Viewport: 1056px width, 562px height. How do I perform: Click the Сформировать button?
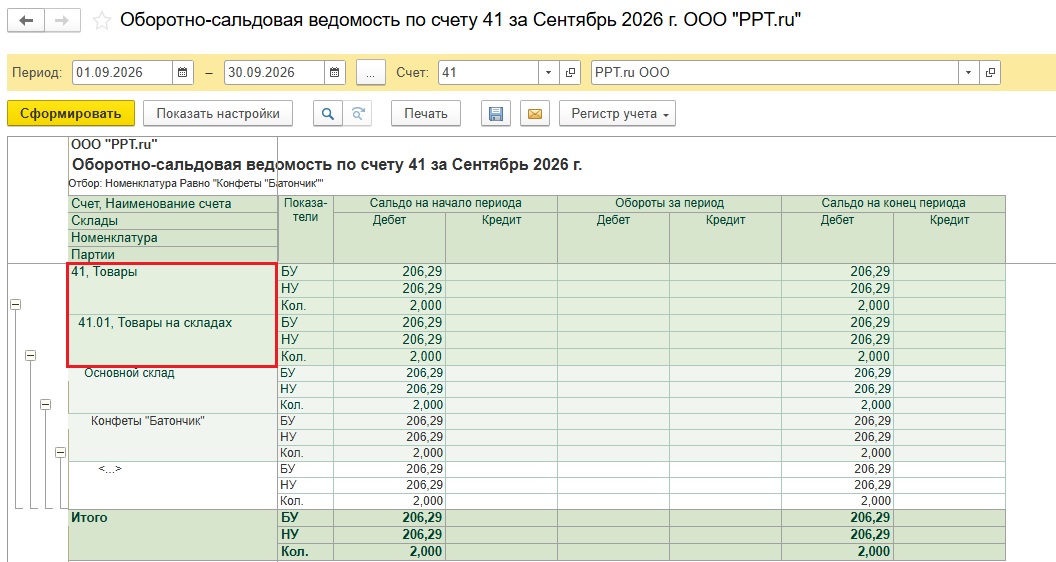click(71, 113)
